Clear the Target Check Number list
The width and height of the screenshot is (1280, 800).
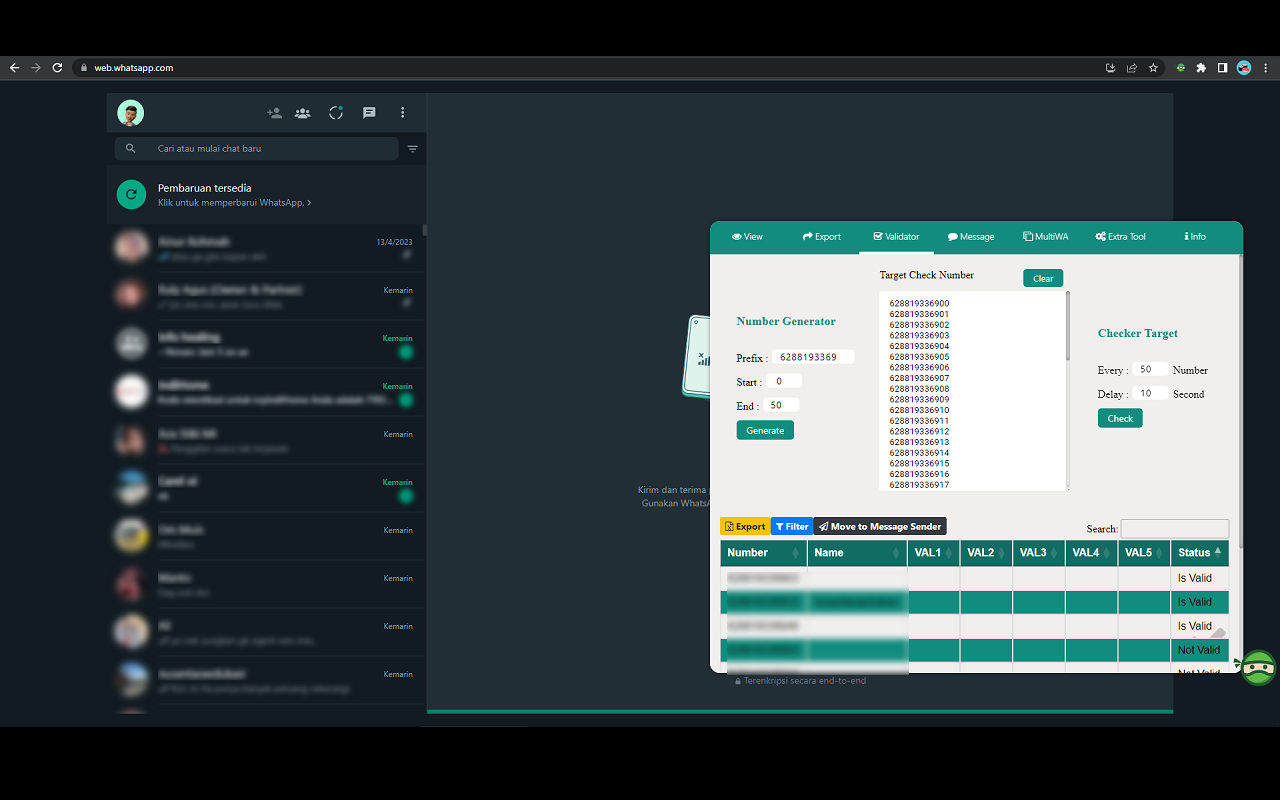click(x=1043, y=278)
